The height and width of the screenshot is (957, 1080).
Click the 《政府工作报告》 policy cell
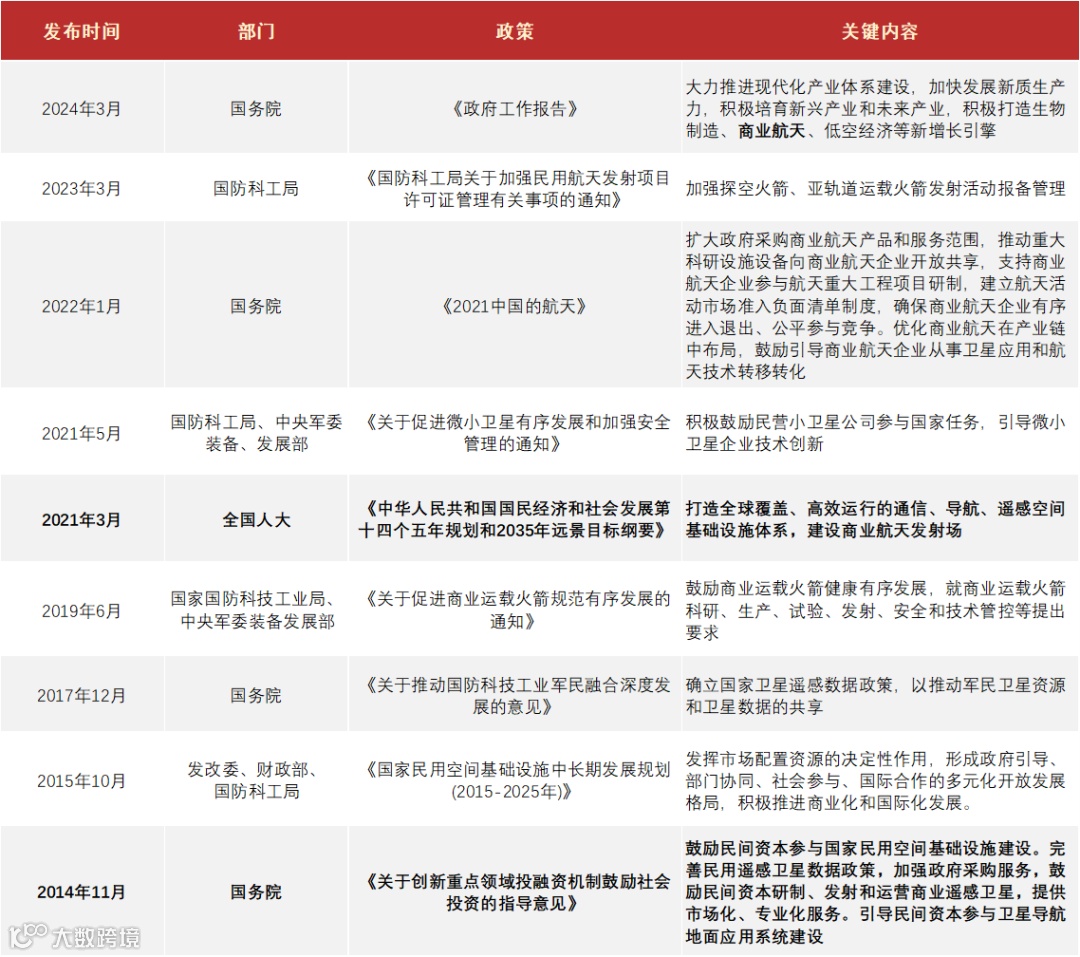tap(515, 109)
